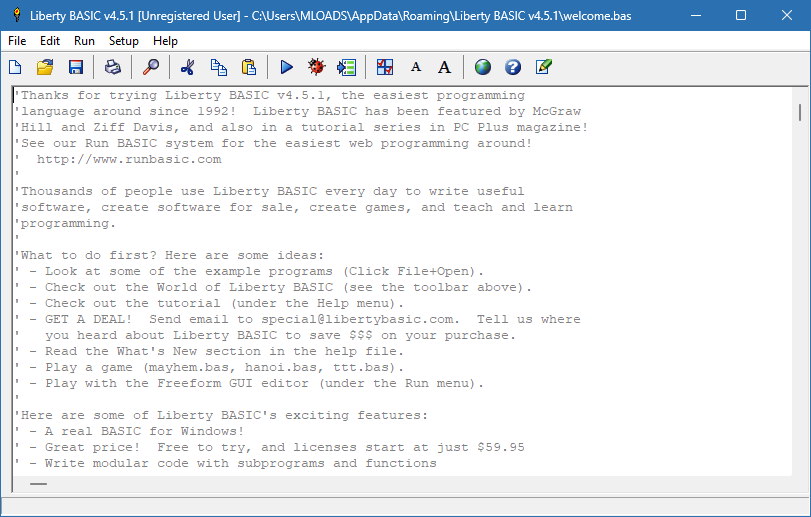Start the debugger with the ladybug icon
811x517 pixels.
[x=316, y=67]
